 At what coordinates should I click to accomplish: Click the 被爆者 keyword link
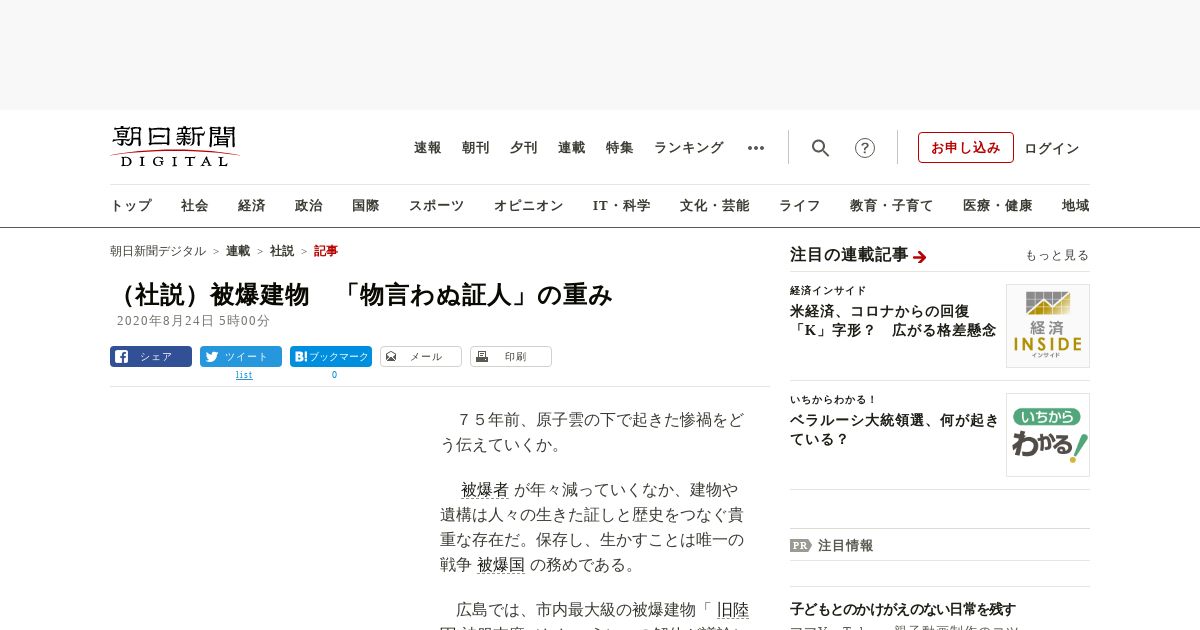coord(485,490)
